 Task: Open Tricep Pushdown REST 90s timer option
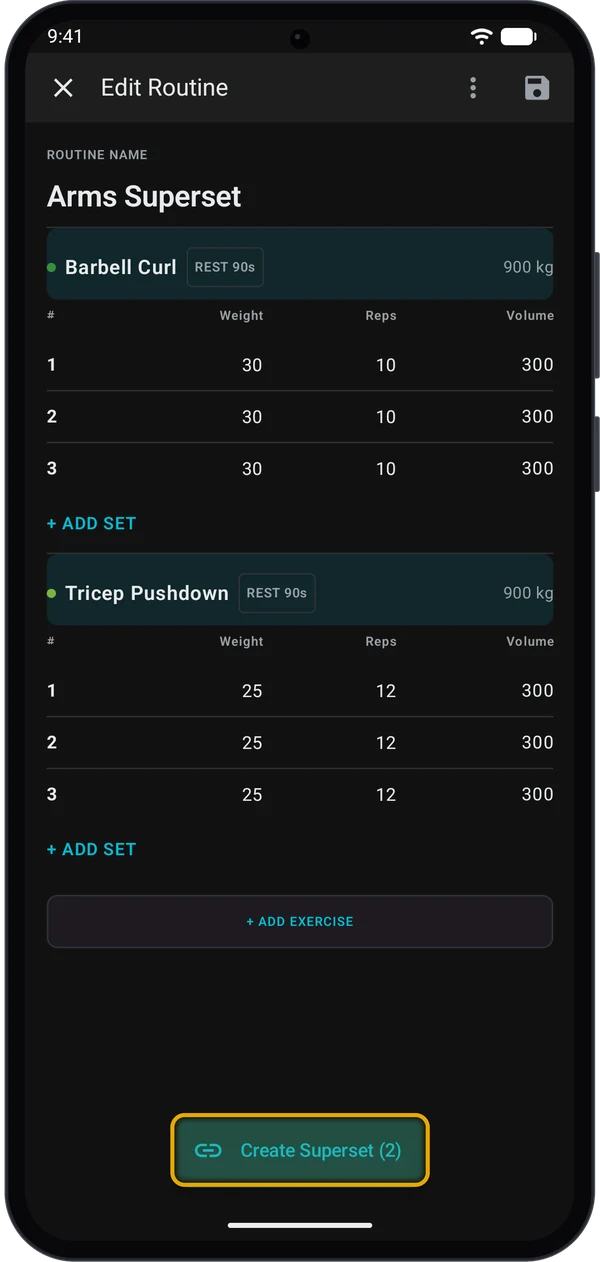point(277,593)
